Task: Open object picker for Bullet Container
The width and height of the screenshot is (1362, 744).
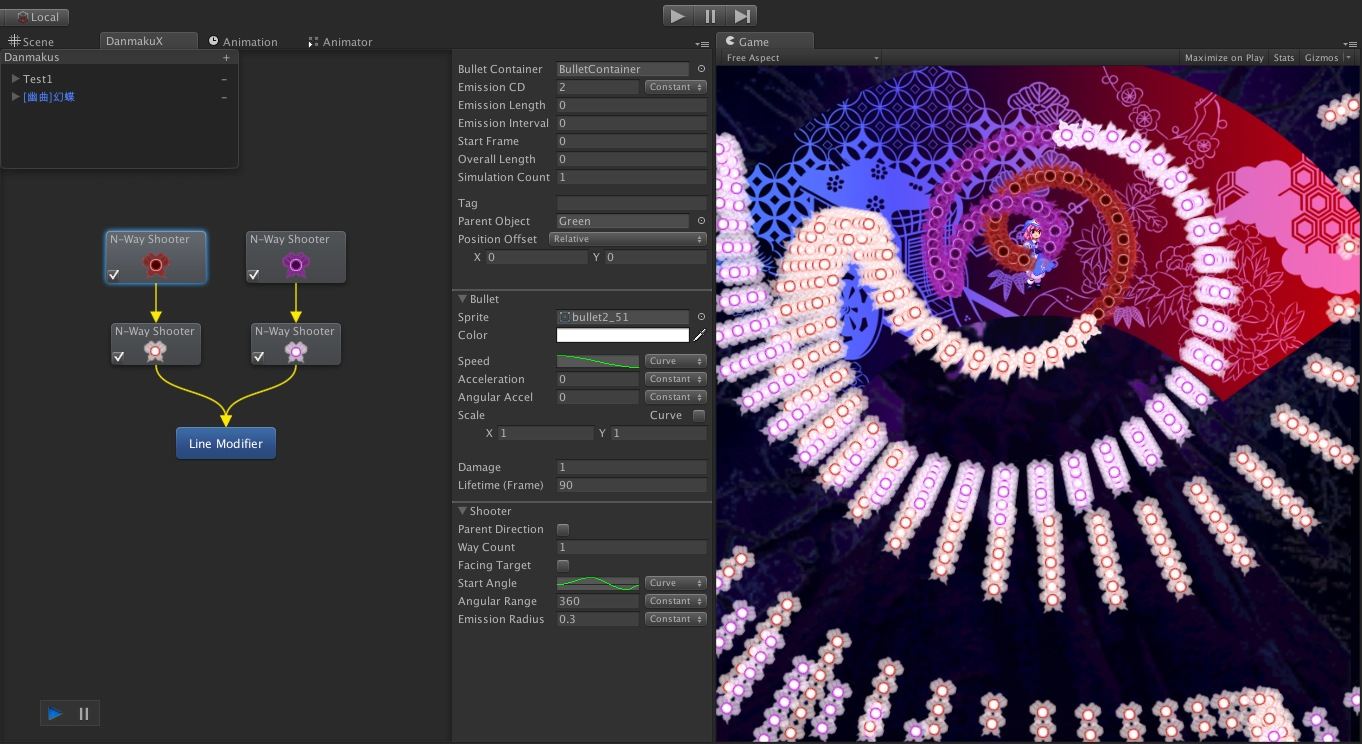Action: (x=701, y=69)
